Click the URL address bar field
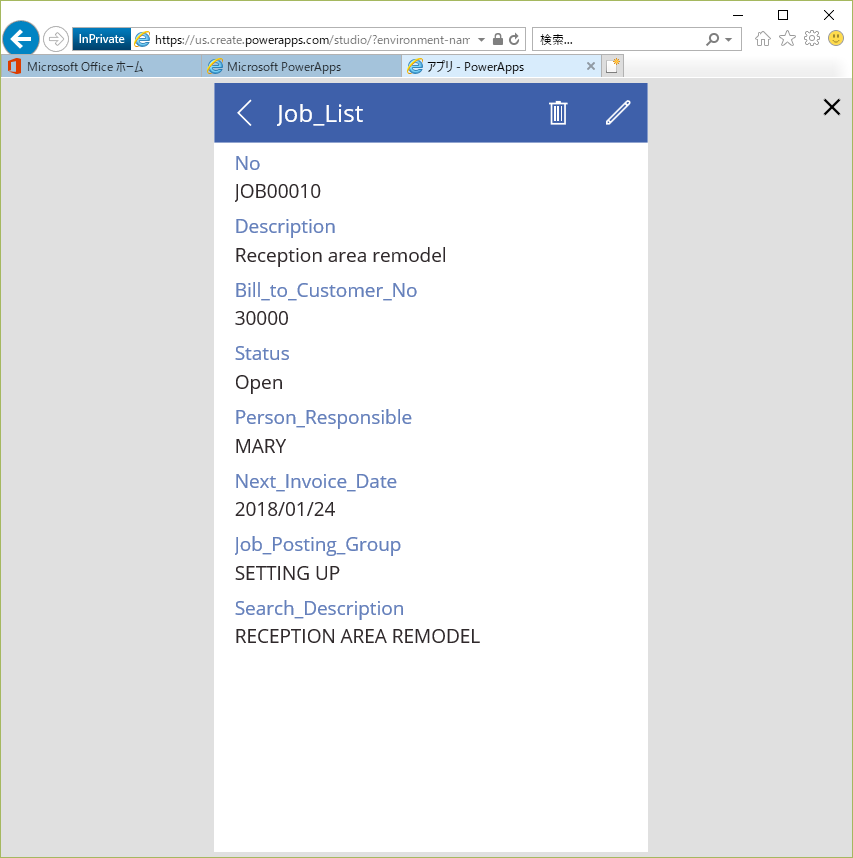The image size is (853, 858). click(312, 39)
